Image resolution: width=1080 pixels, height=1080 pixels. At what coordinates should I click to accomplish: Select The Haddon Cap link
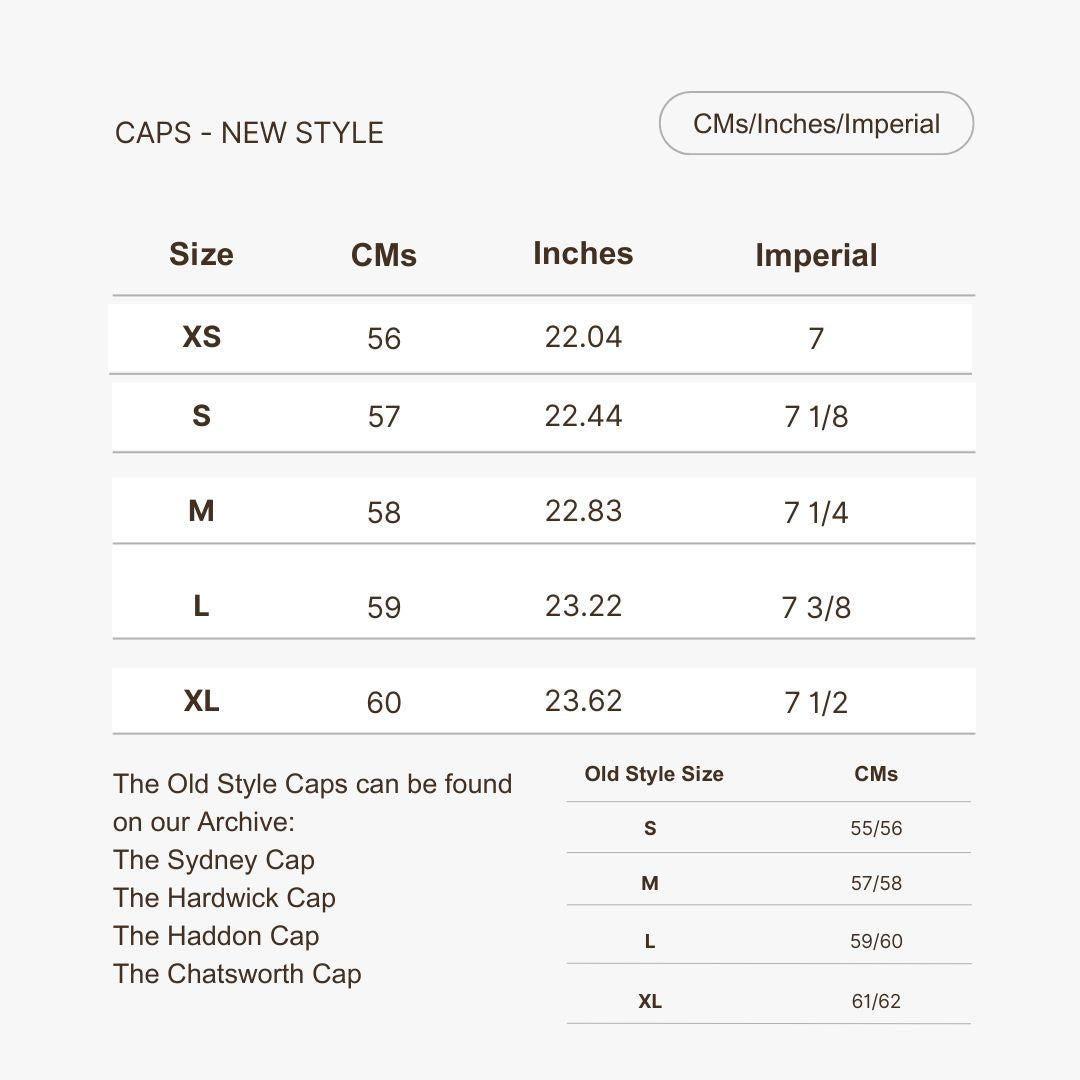216,936
